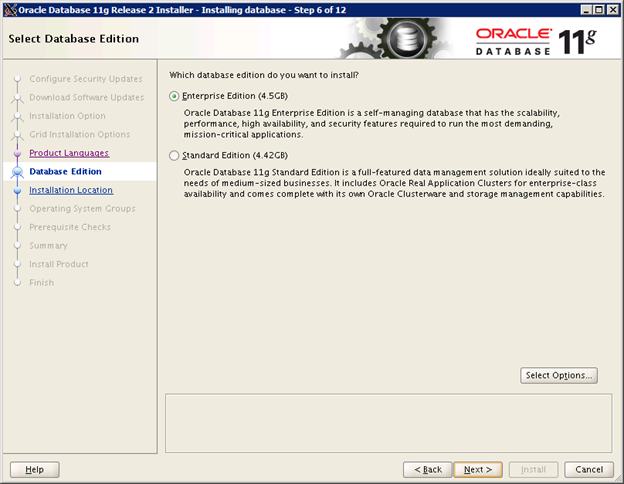
Task: Click 'Prerequisite Checks' step text
Action: (x=70, y=227)
